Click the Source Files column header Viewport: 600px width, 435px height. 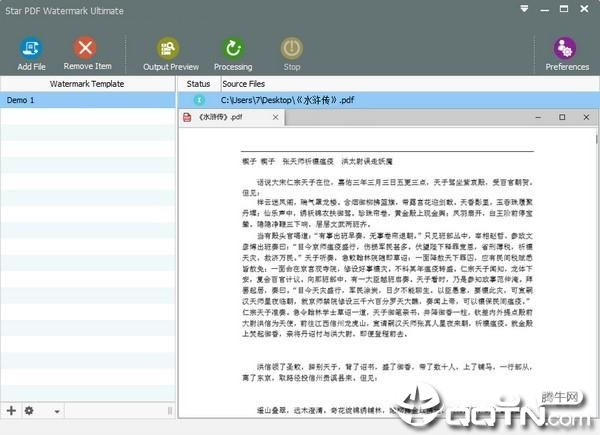point(243,84)
